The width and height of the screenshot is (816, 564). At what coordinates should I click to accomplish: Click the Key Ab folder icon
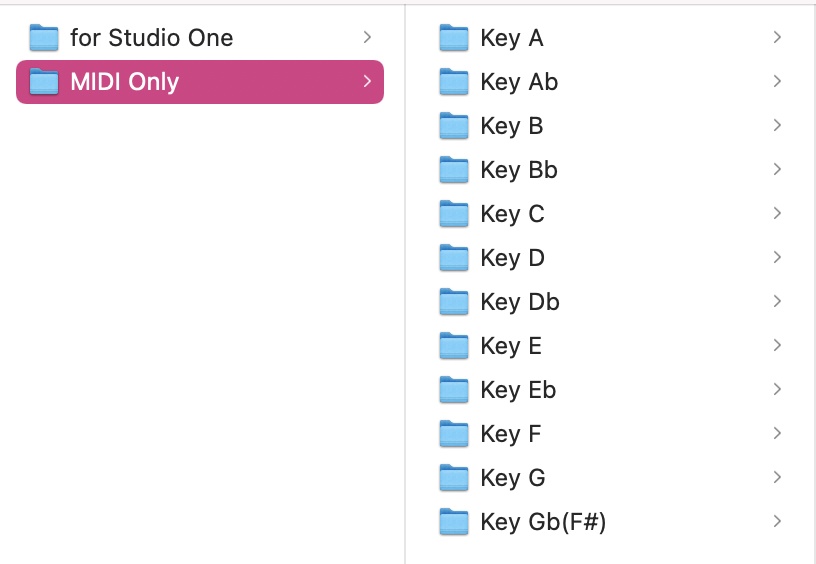coord(454,82)
